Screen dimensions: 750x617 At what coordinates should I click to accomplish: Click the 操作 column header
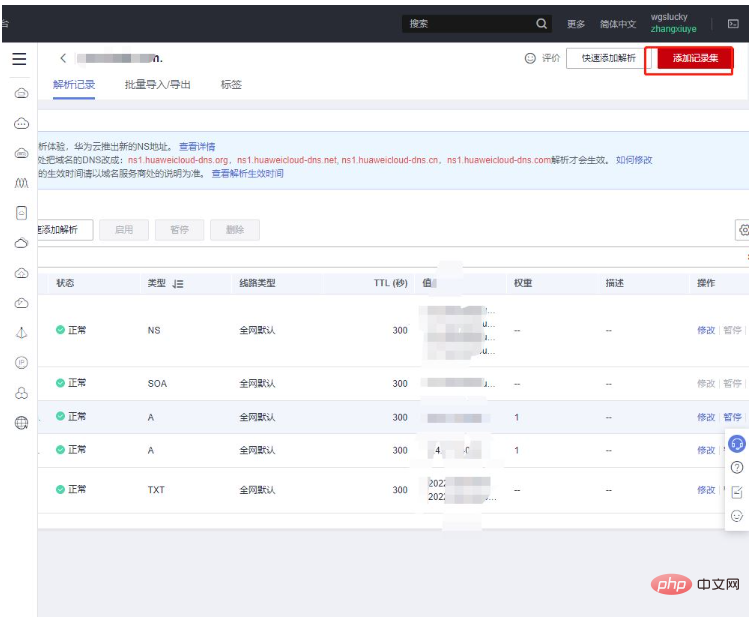(x=706, y=283)
